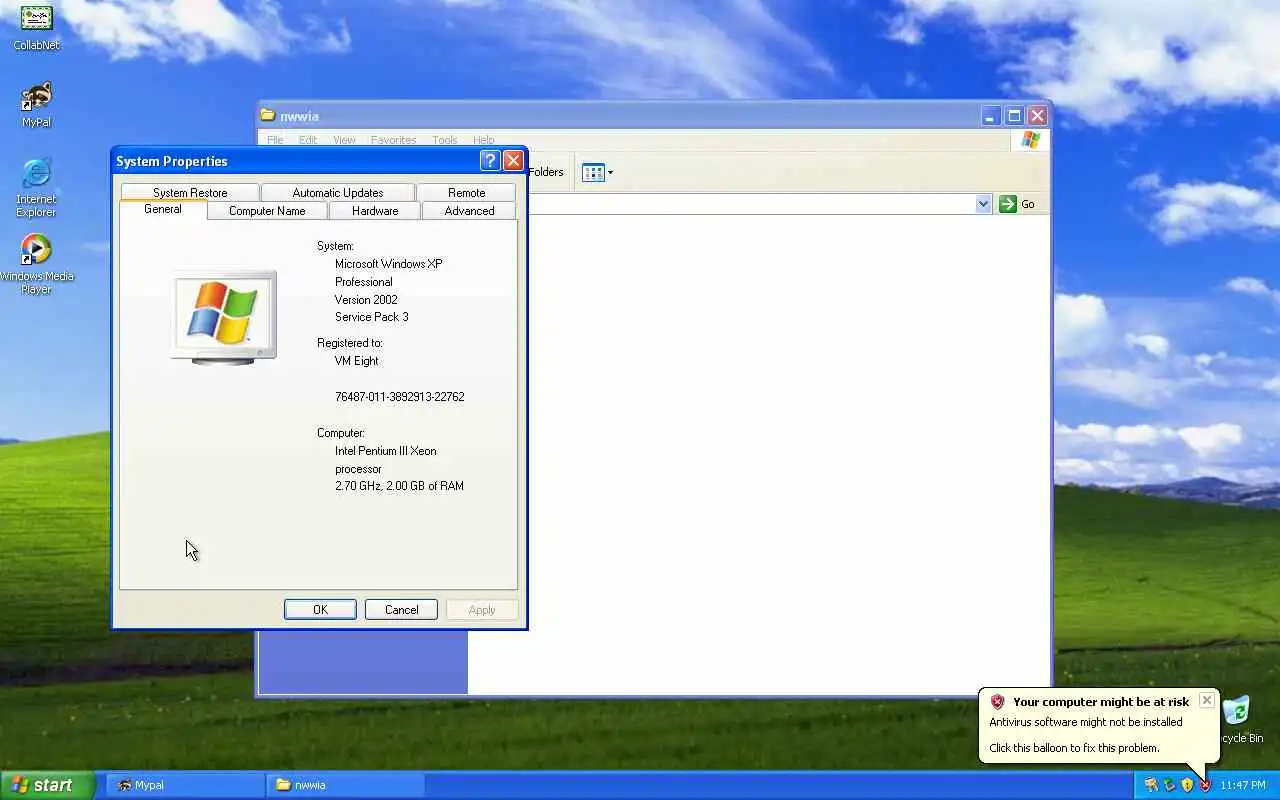The width and height of the screenshot is (1280, 800).
Task: Click the Go button in nwwia address bar
Action: point(1018,204)
